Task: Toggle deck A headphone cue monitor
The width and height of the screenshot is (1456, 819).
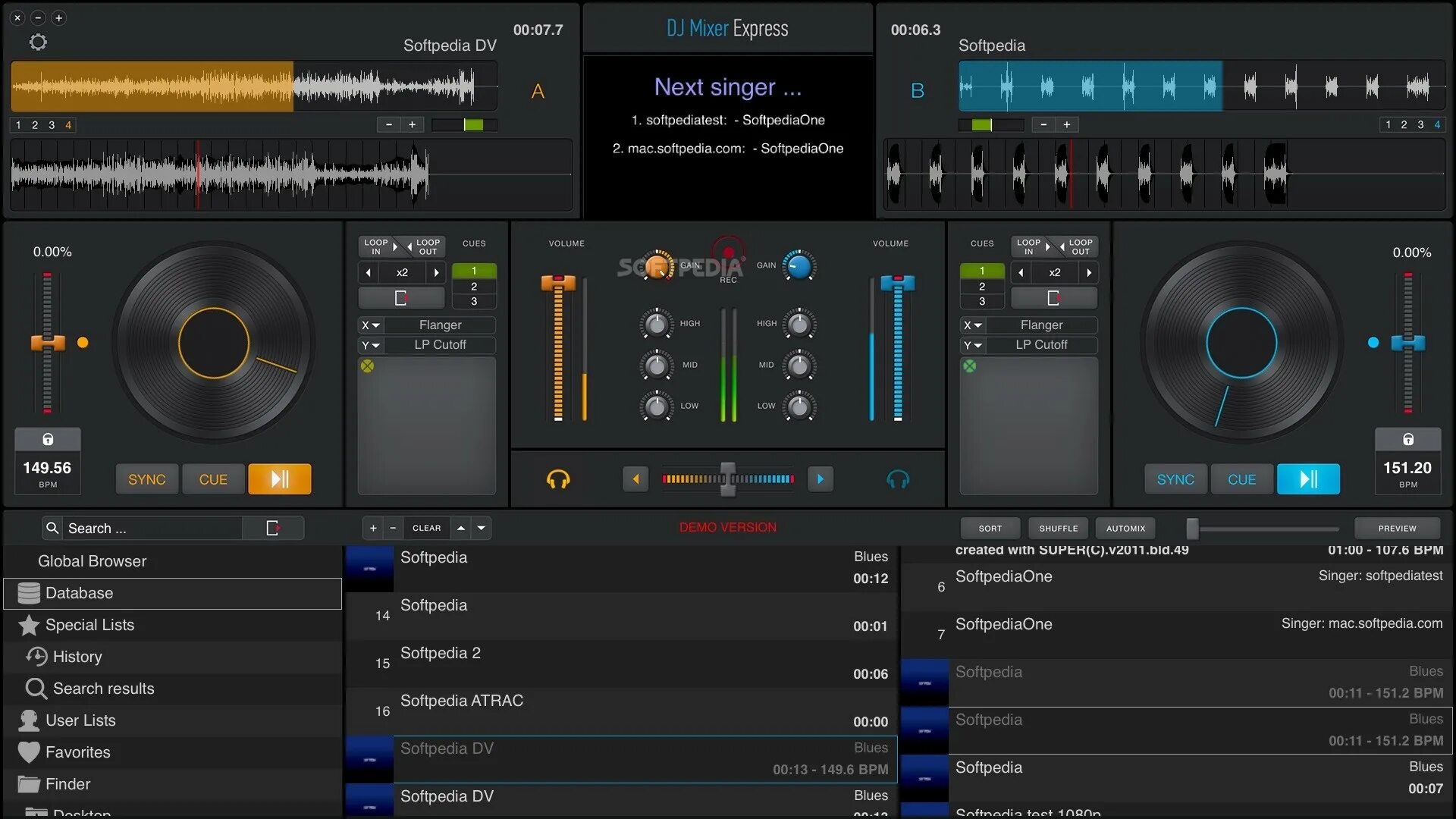Action: [558, 479]
